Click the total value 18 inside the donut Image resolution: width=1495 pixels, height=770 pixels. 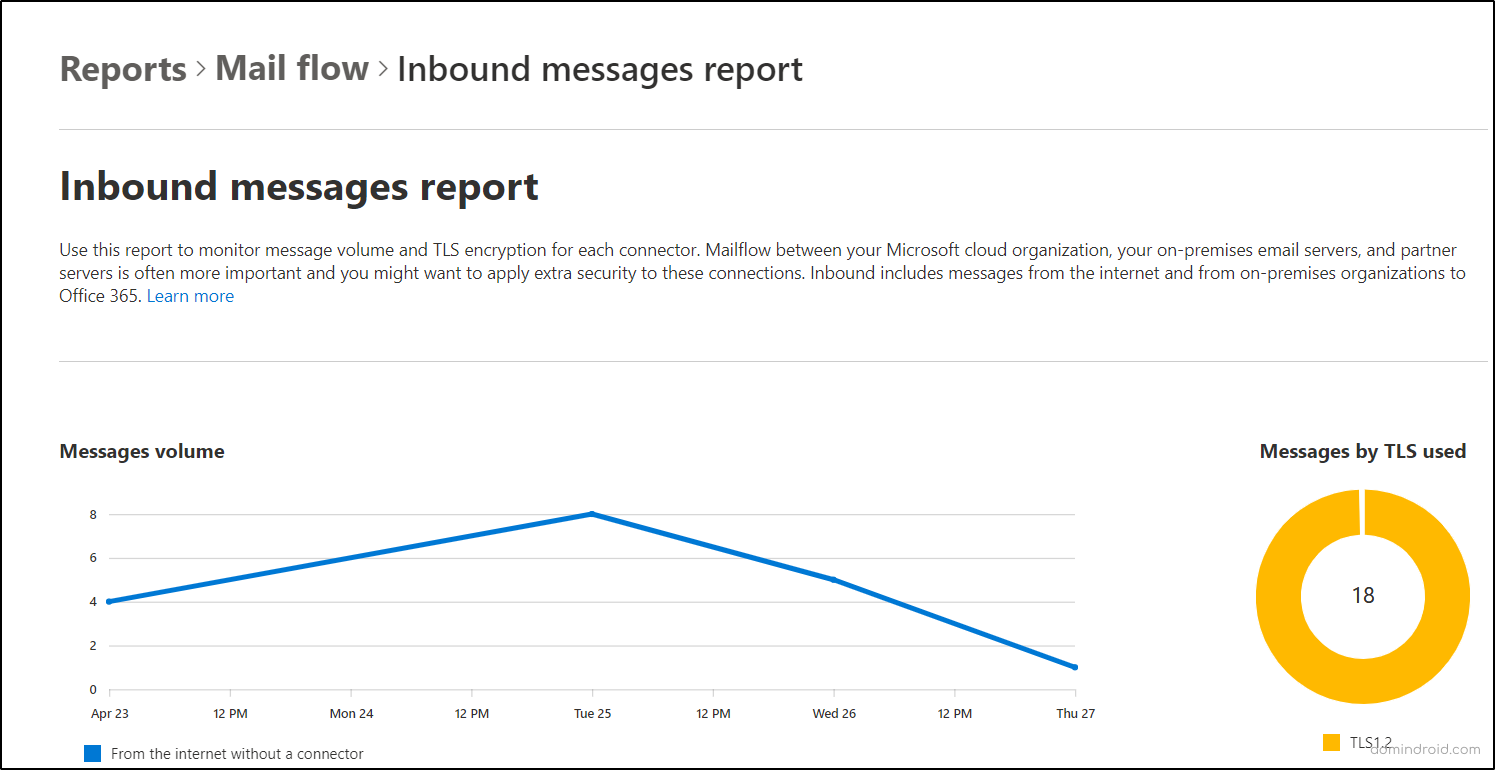(x=1362, y=596)
